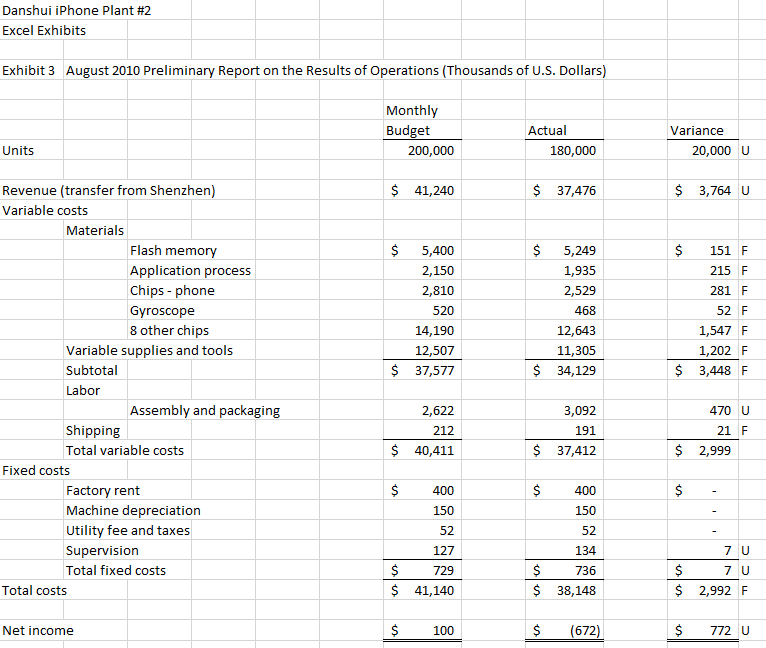766x648 pixels.
Task: Click actual revenue 37,476
Action: 576,191
